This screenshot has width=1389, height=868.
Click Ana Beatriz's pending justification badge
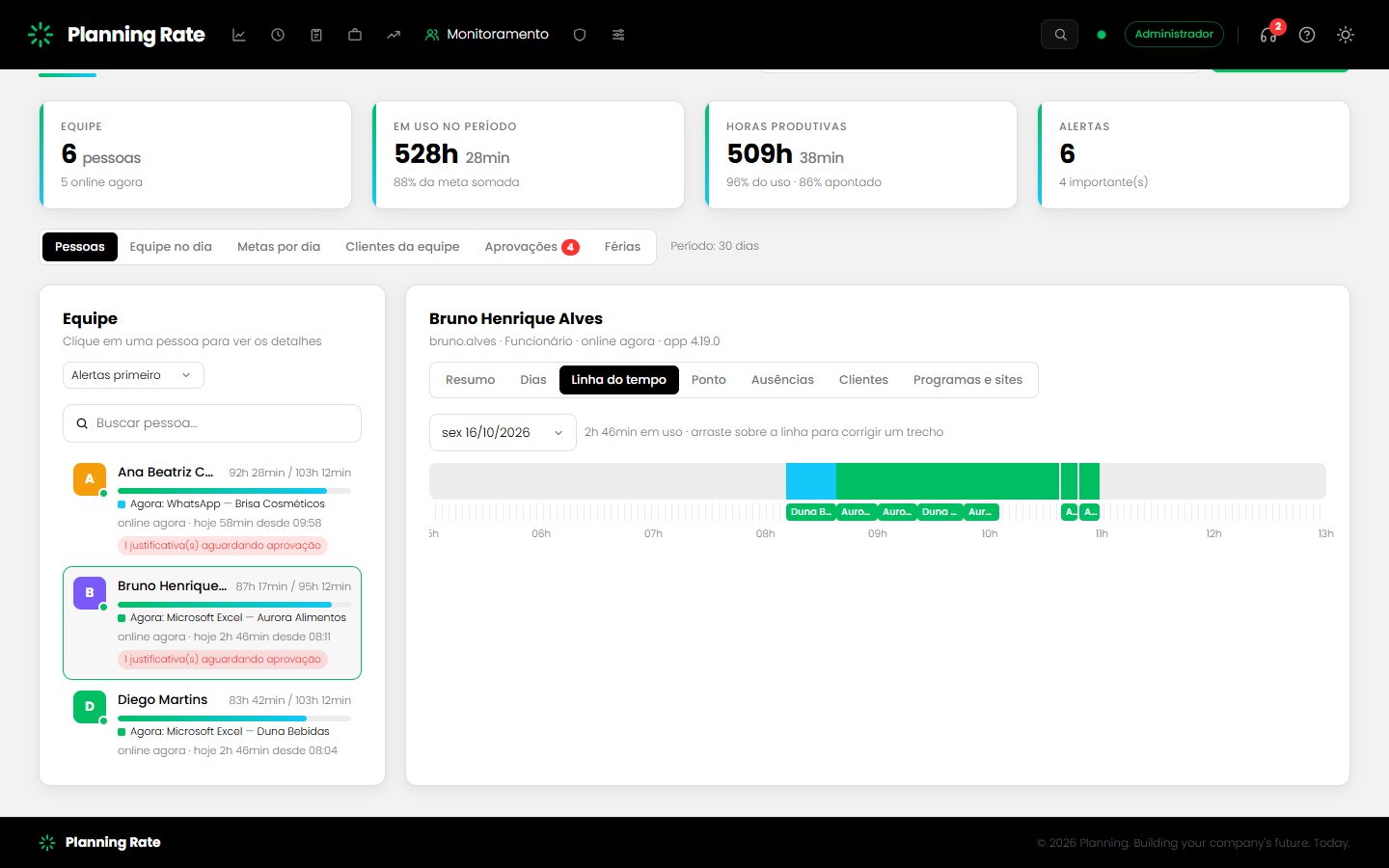(223, 546)
